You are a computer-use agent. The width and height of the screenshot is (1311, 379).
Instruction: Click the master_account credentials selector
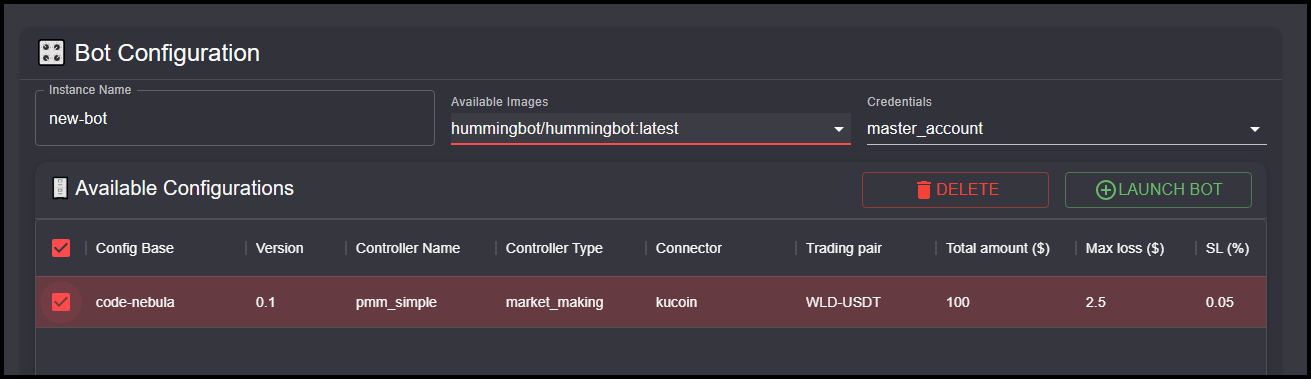pos(1067,129)
